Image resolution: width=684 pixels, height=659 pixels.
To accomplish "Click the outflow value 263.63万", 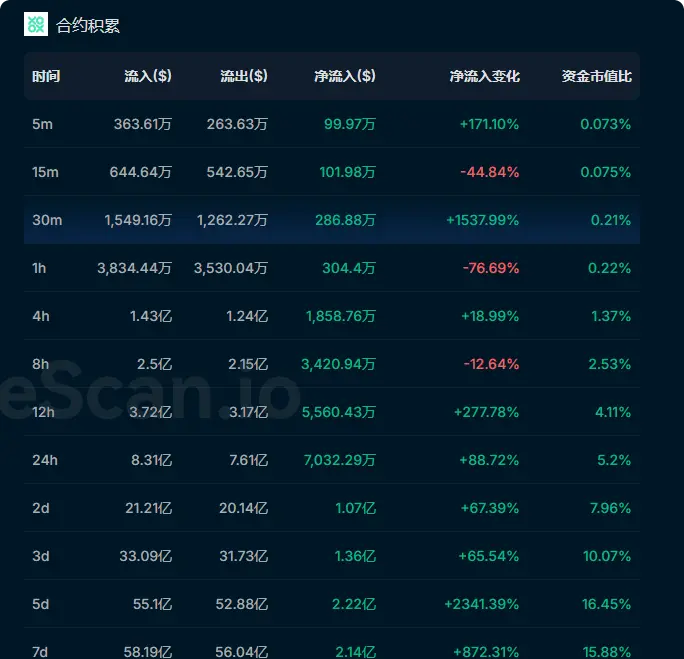I will click(x=237, y=124).
